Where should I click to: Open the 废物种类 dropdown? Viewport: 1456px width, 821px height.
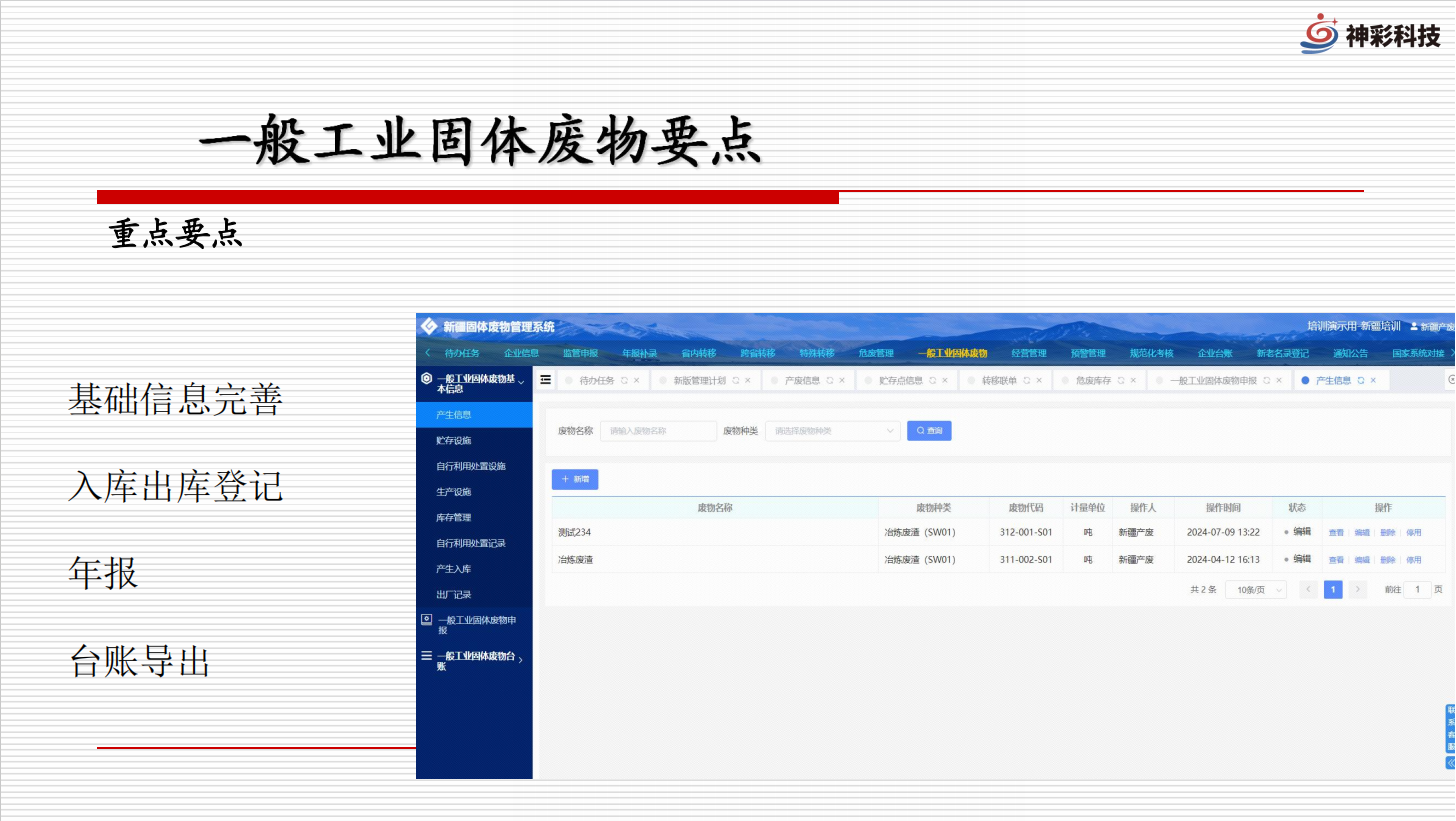click(832, 431)
